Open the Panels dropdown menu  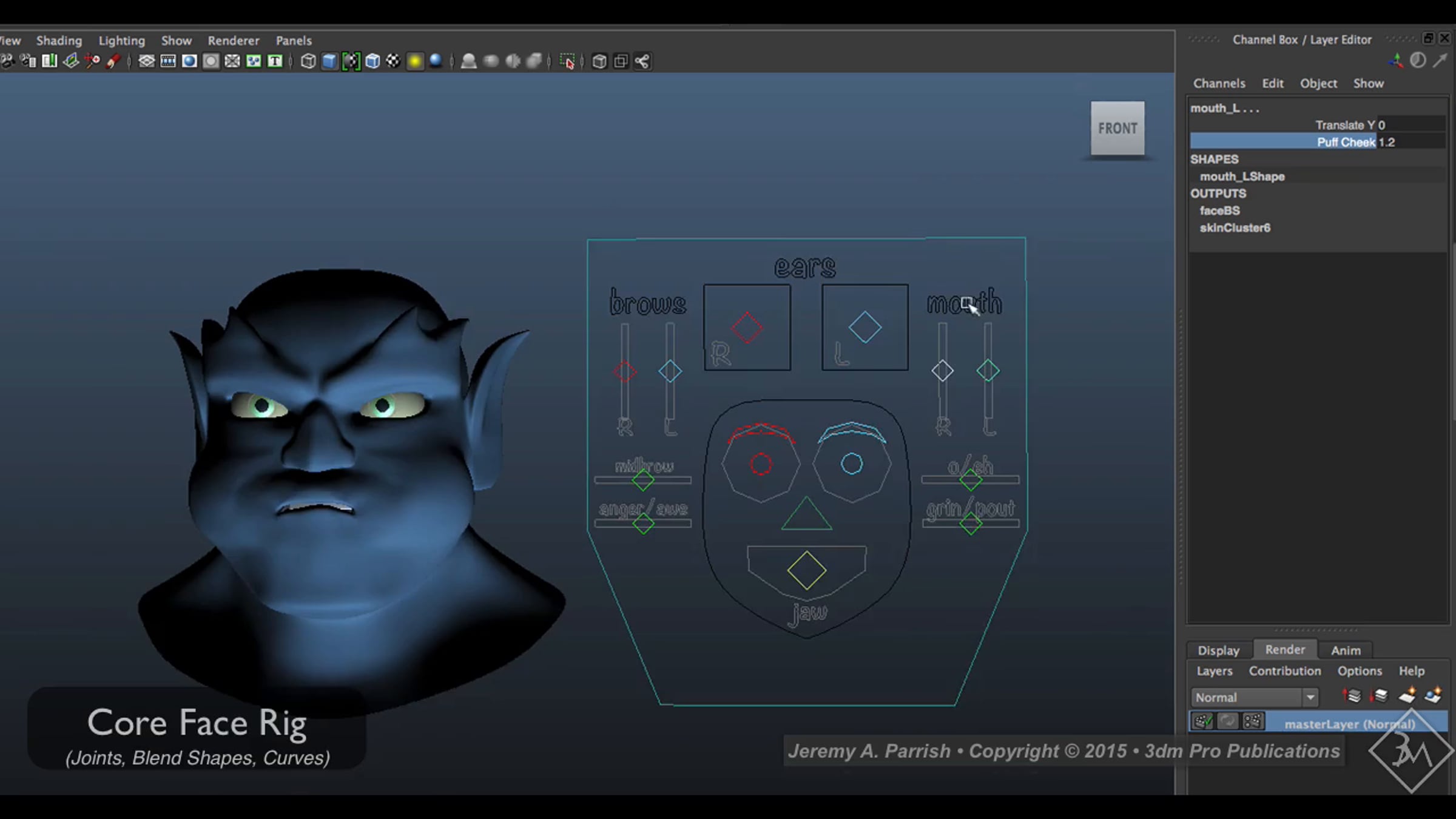coord(294,41)
